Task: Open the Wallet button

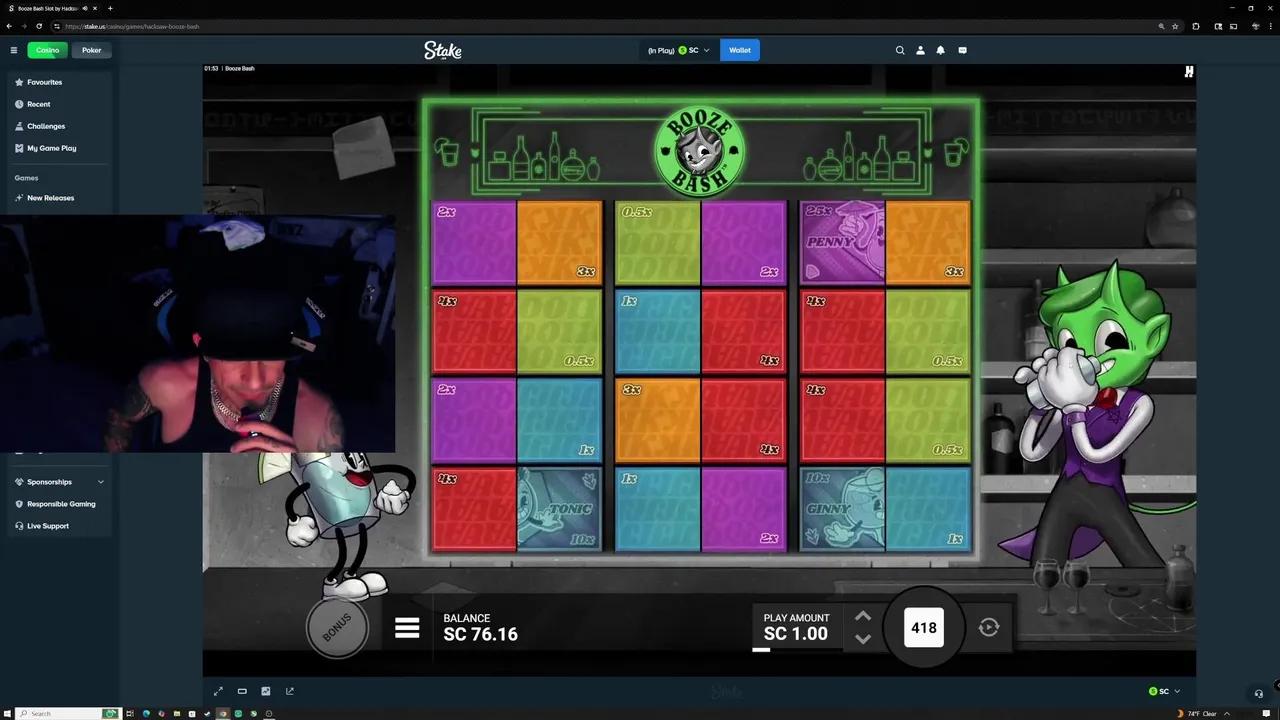Action: point(740,50)
